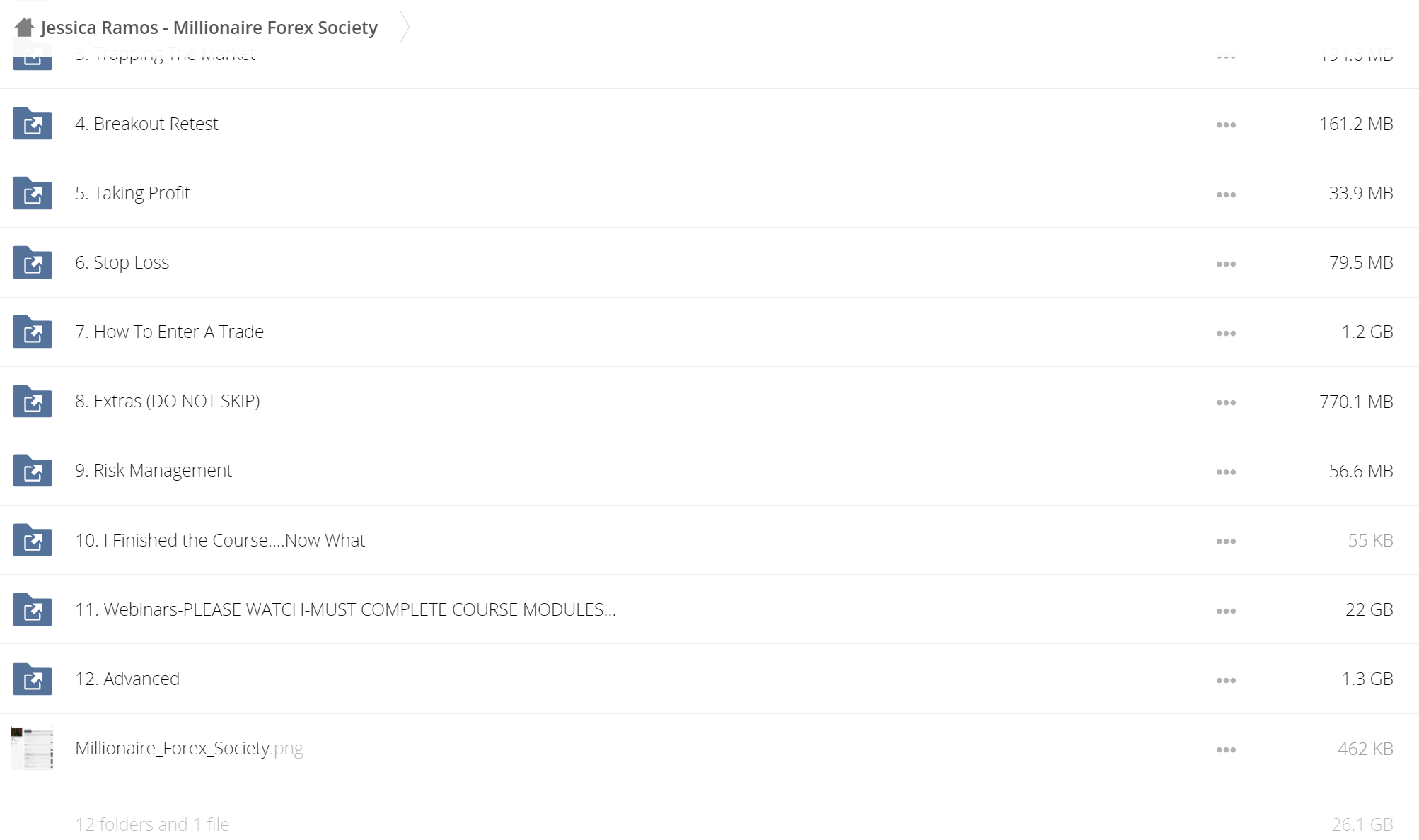Click the home icon in breadcrumb

(24, 28)
